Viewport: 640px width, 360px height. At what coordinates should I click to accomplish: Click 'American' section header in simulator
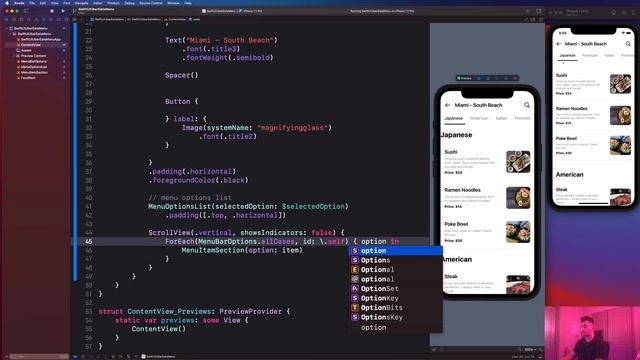(569, 174)
